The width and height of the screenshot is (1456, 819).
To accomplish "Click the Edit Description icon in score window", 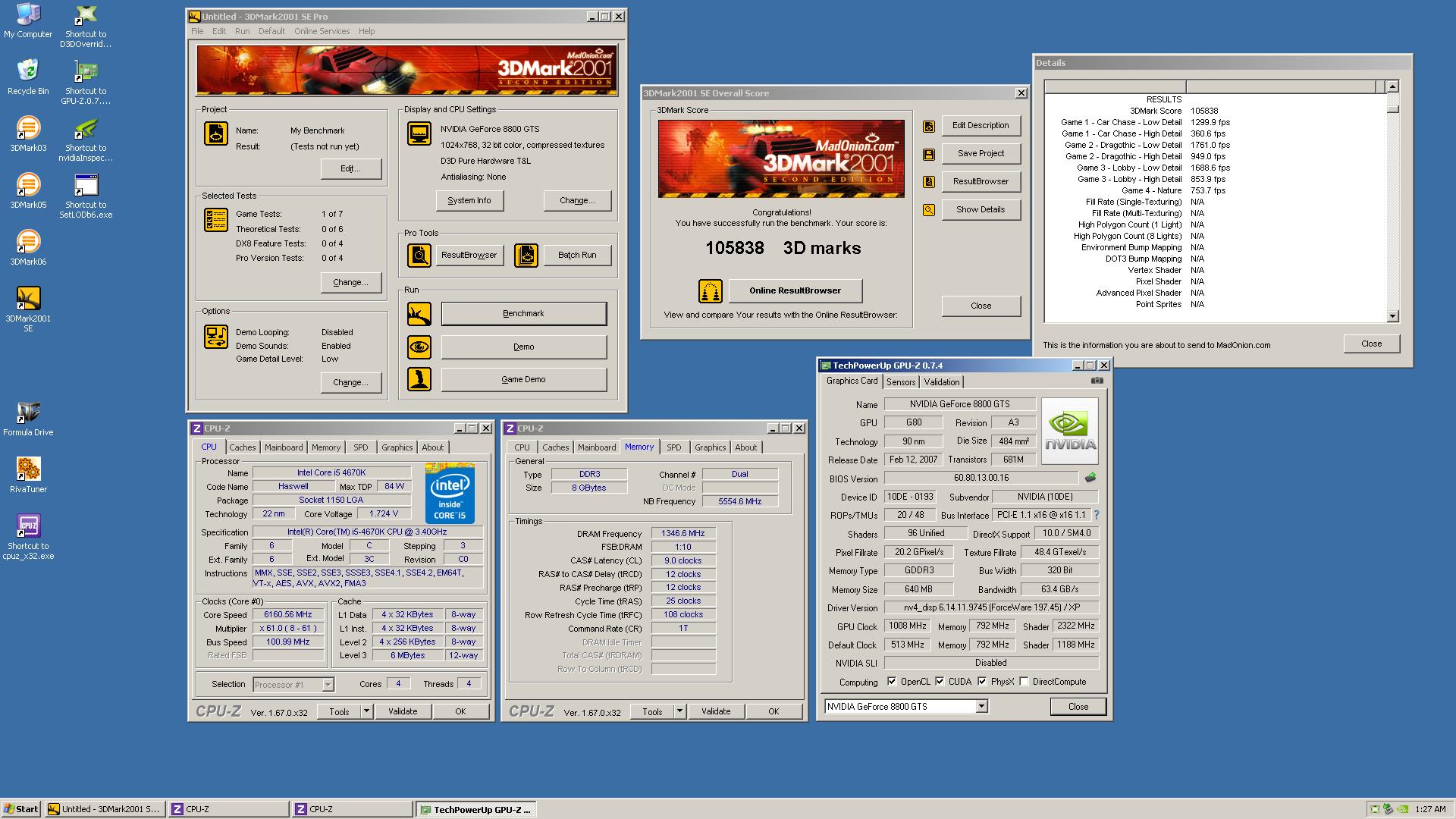I will (x=929, y=127).
